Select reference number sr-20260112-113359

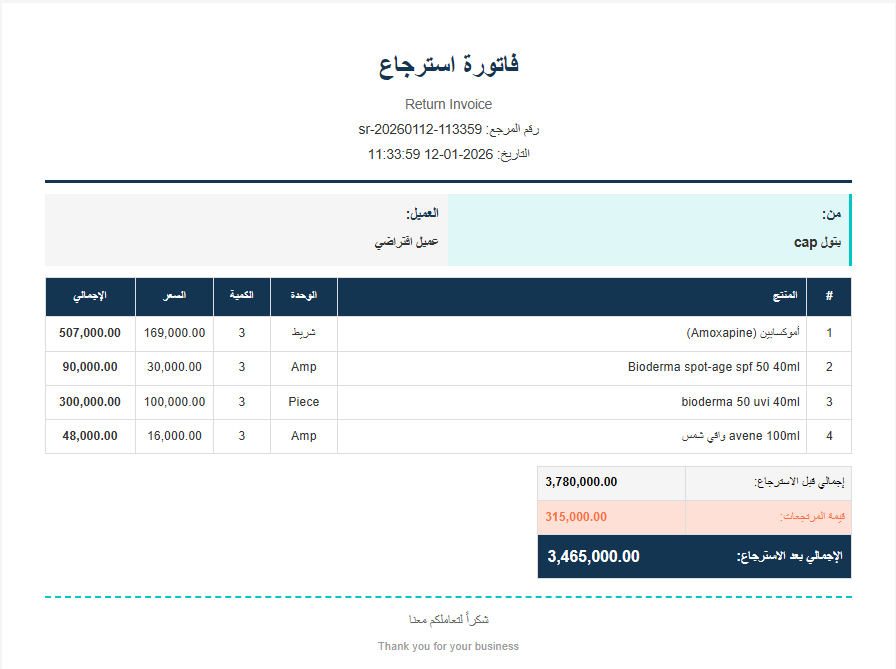(420, 129)
